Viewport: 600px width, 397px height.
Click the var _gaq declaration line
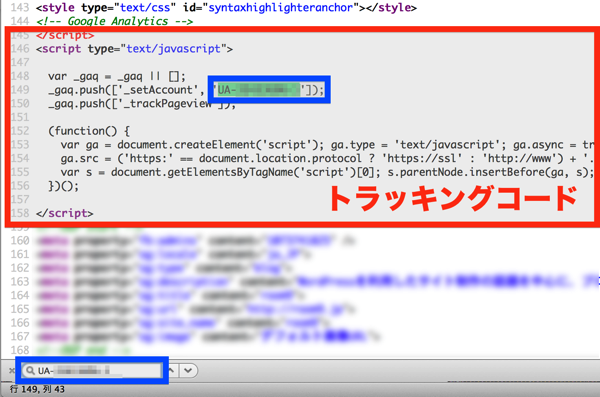(117, 77)
